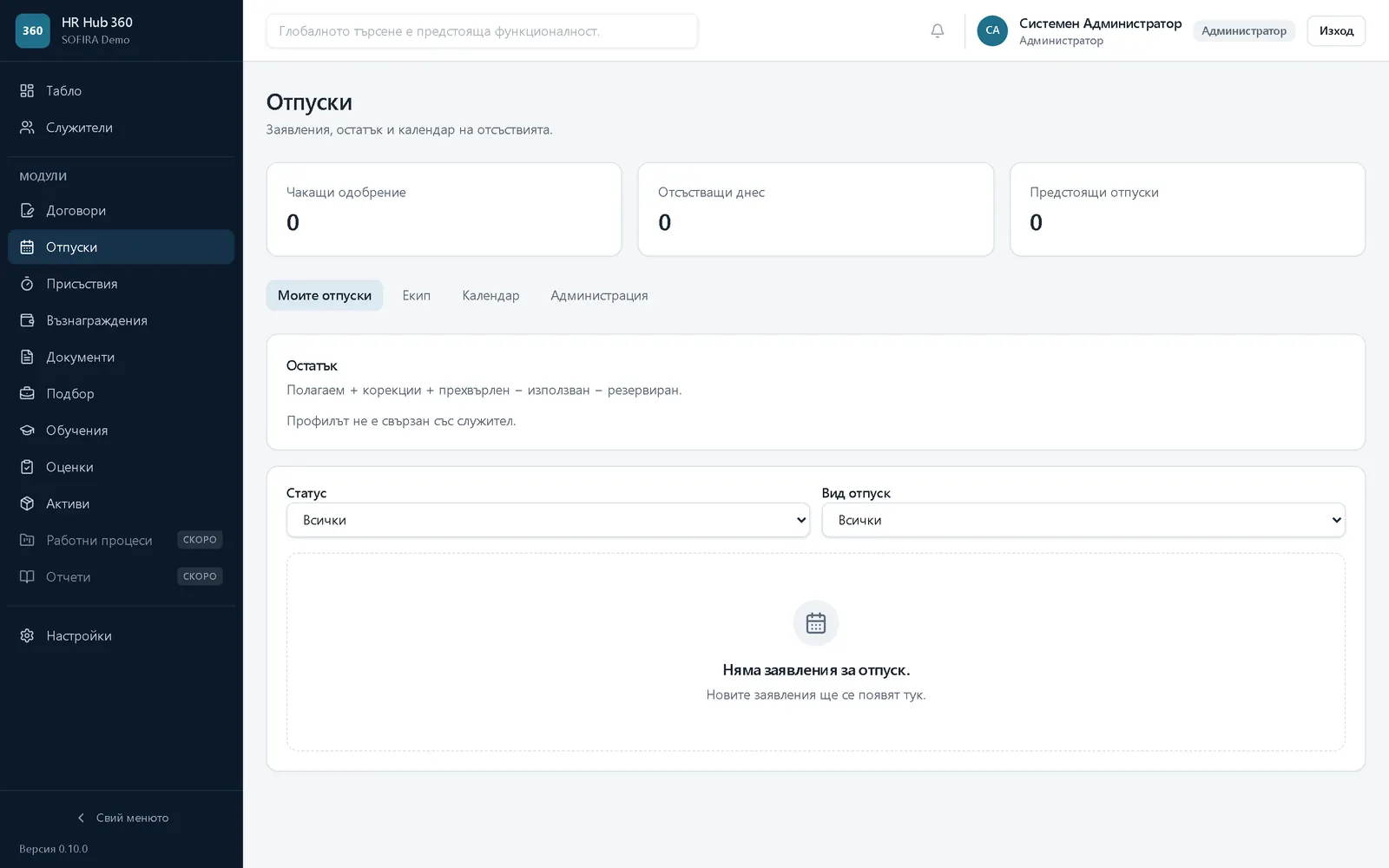Click the Подбор briefcase icon
The height and width of the screenshot is (868, 1389).
pos(27,393)
